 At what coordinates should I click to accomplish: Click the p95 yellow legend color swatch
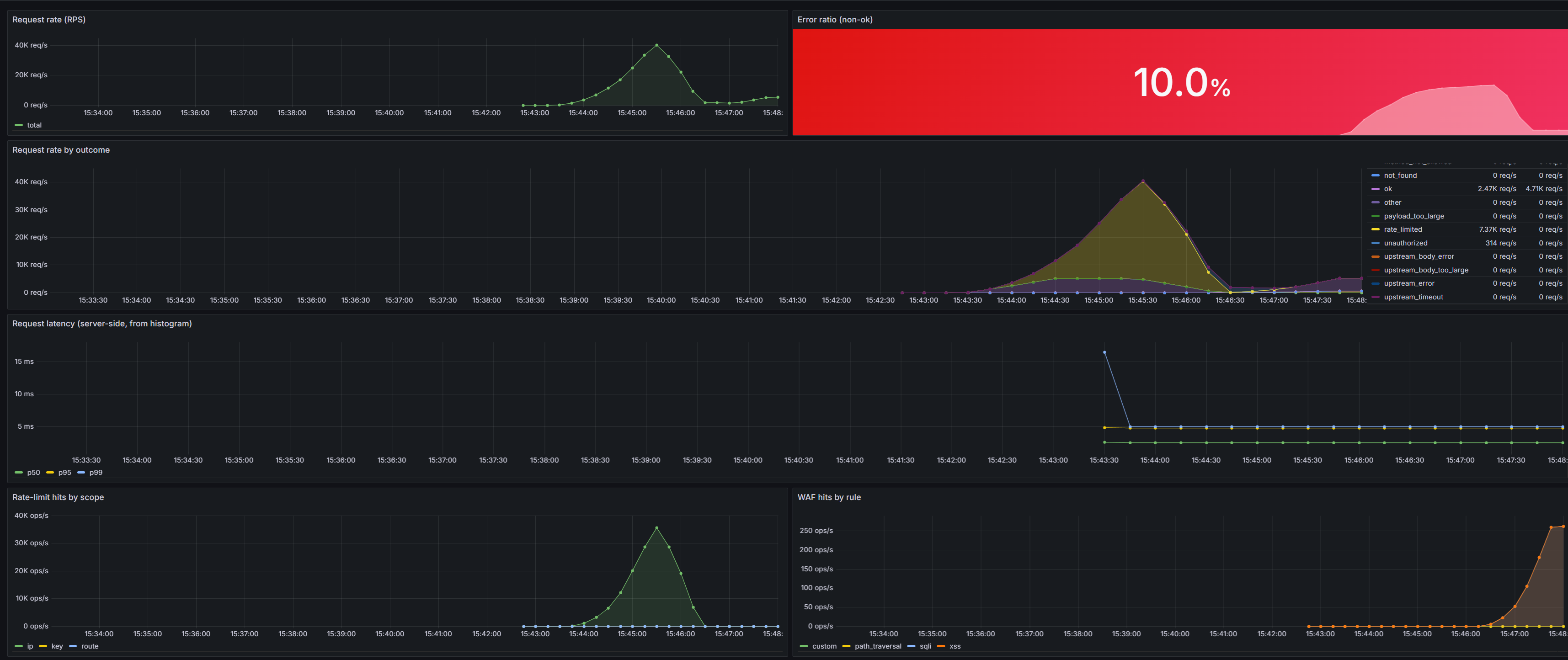pyautogui.click(x=50, y=473)
